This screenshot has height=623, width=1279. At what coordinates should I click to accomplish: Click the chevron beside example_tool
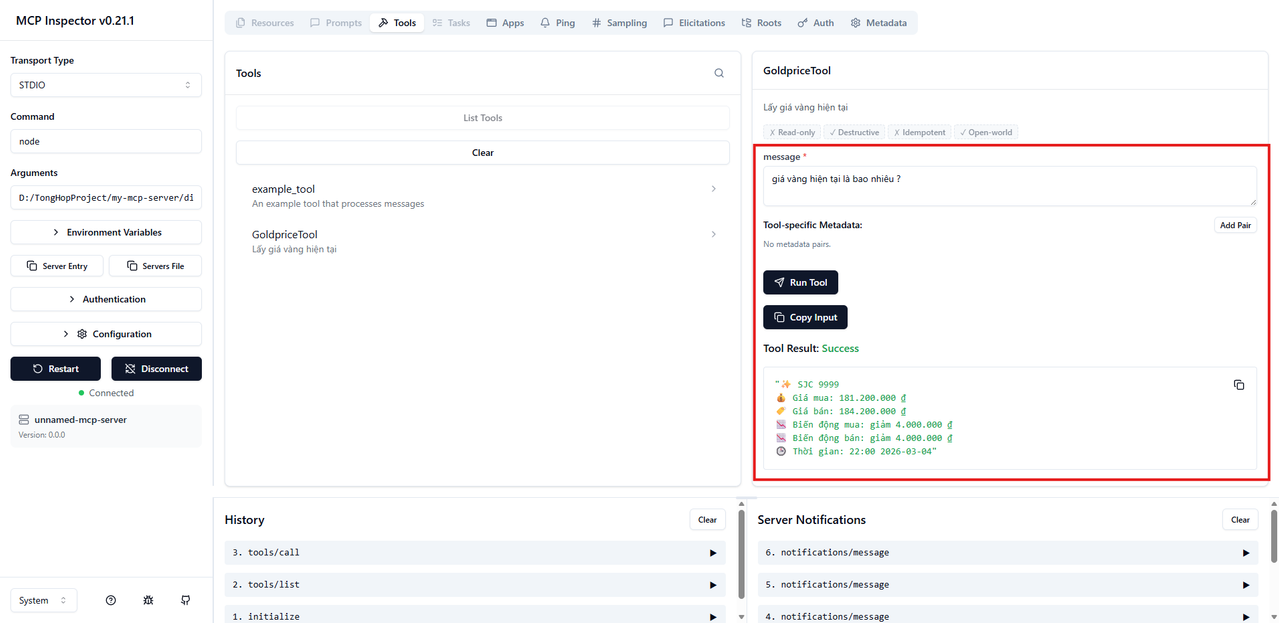pyautogui.click(x=713, y=188)
